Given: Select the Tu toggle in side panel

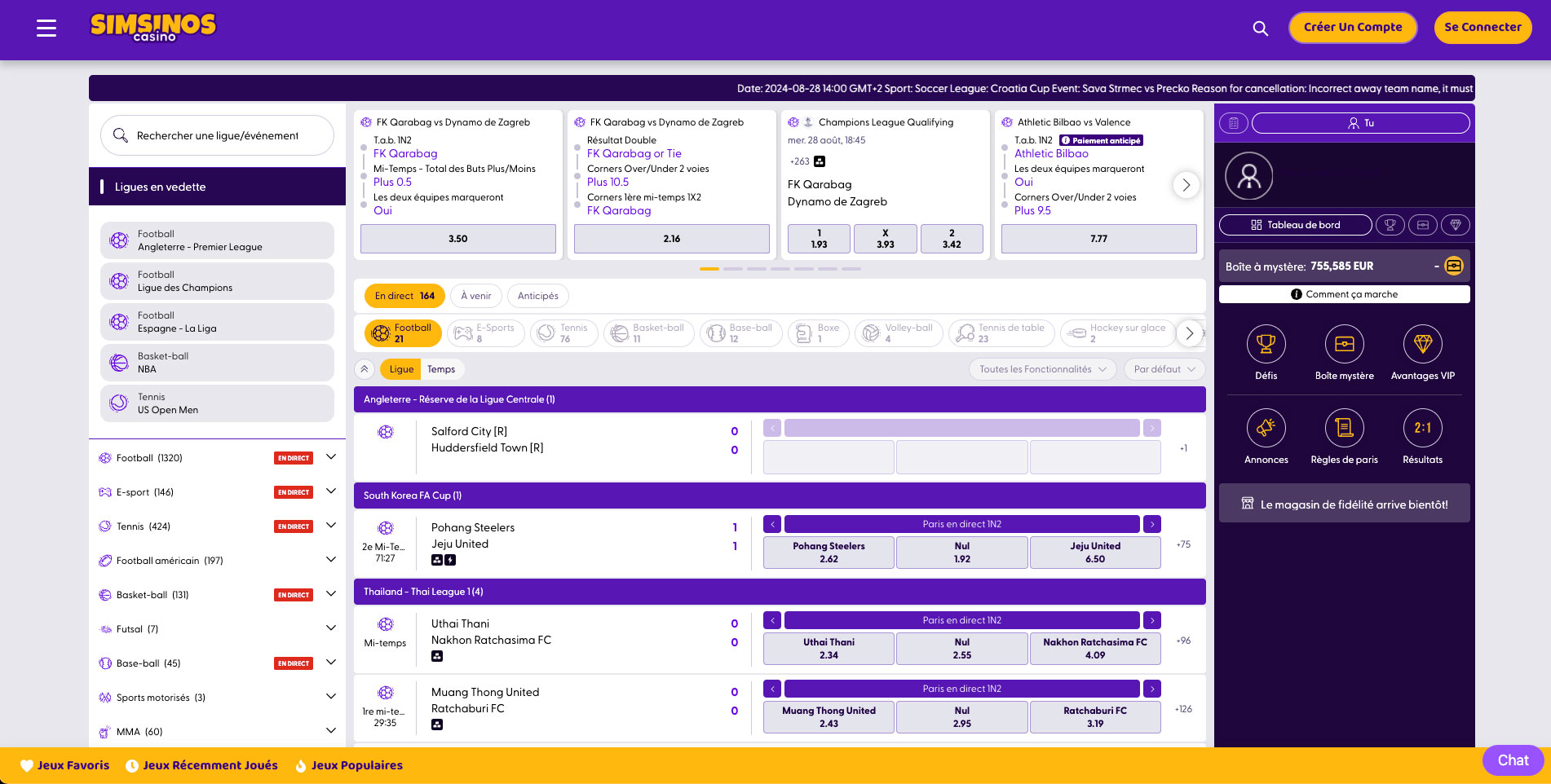Looking at the screenshot, I should 1360,123.
